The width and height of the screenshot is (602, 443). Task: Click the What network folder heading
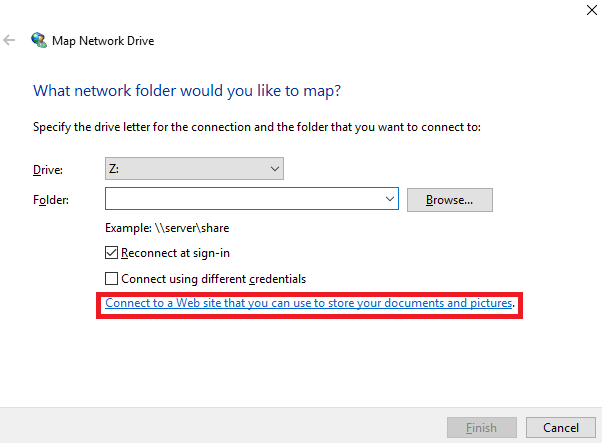(187, 91)
